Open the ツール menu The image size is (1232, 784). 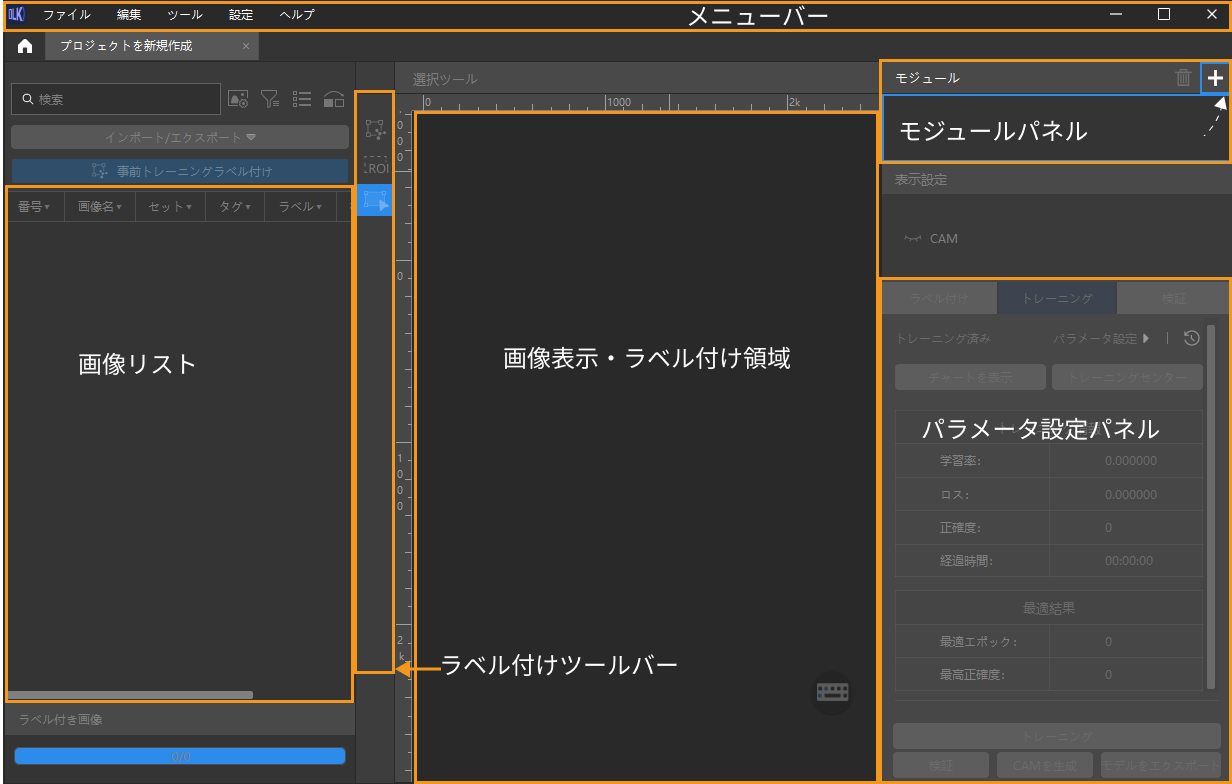coord(185,15)
